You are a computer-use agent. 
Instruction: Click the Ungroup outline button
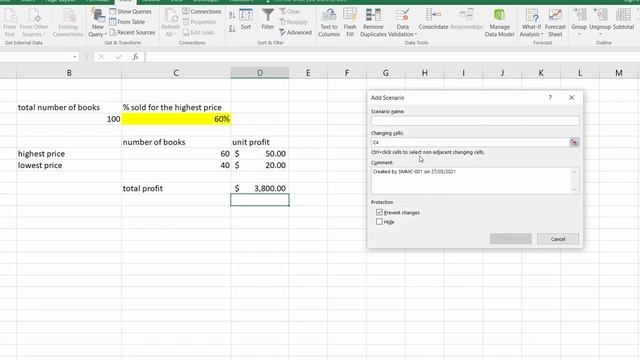tap(600, 21)
